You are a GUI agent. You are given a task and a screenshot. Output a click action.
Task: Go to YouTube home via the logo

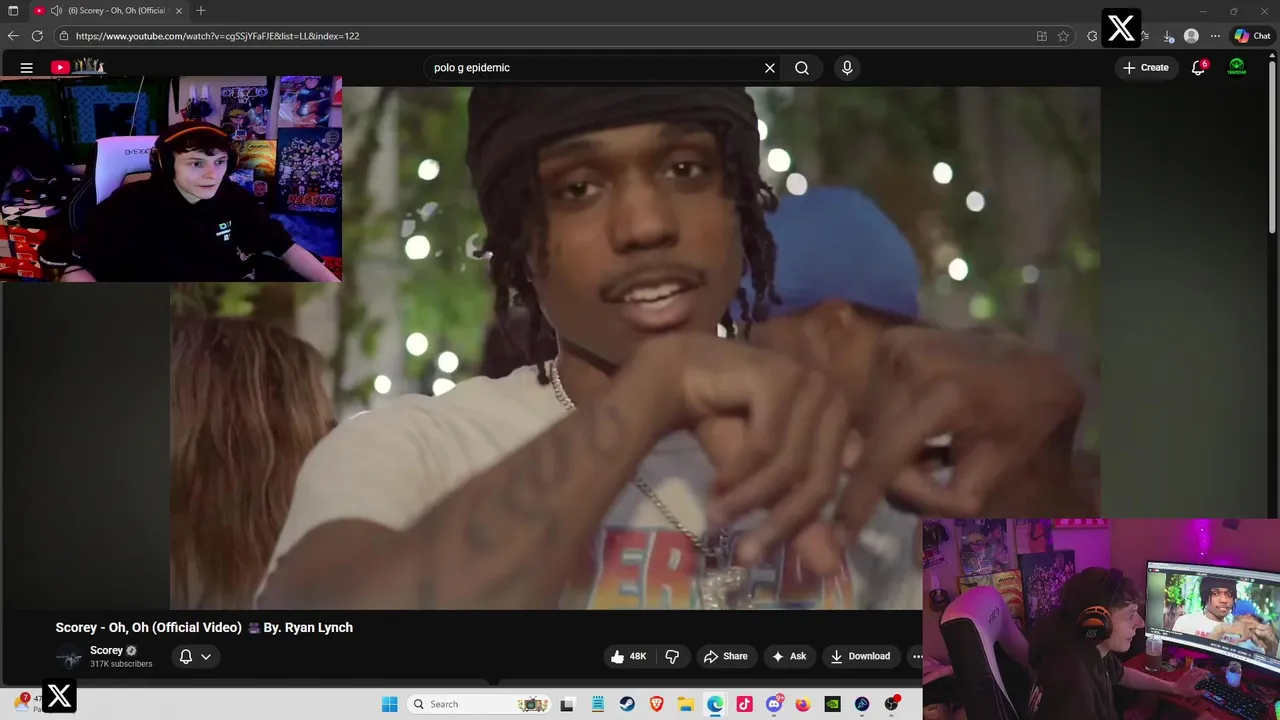pos(78,67)
